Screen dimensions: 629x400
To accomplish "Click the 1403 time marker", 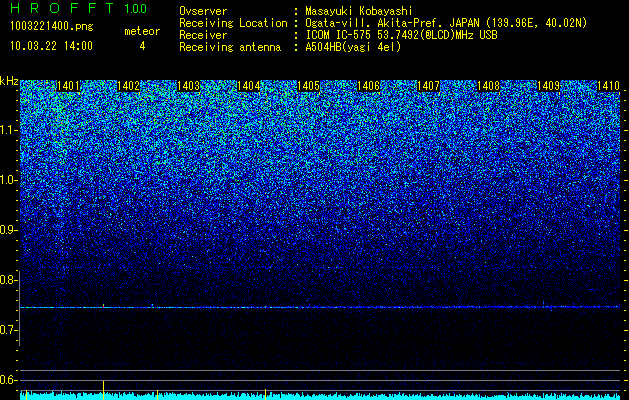I will pos(189,86).
